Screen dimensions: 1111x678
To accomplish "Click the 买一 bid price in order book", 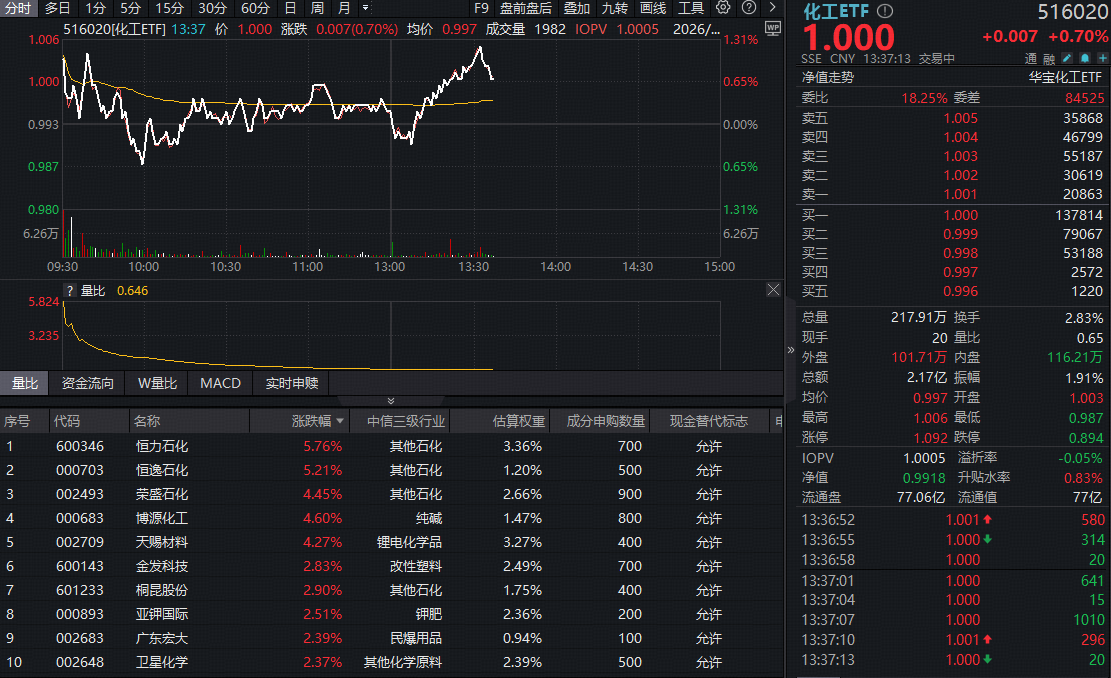I will pyautogui.click(x=960, y=215).
